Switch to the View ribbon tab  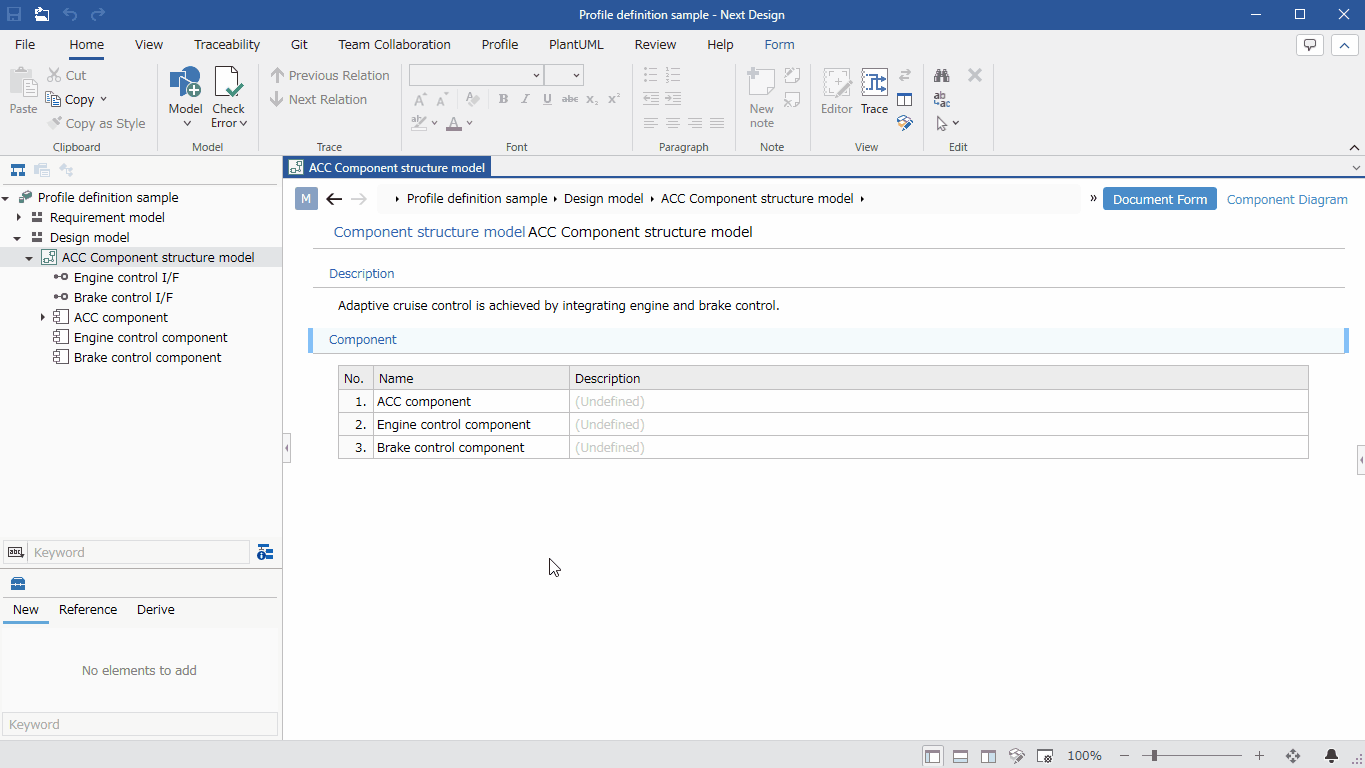149,44
